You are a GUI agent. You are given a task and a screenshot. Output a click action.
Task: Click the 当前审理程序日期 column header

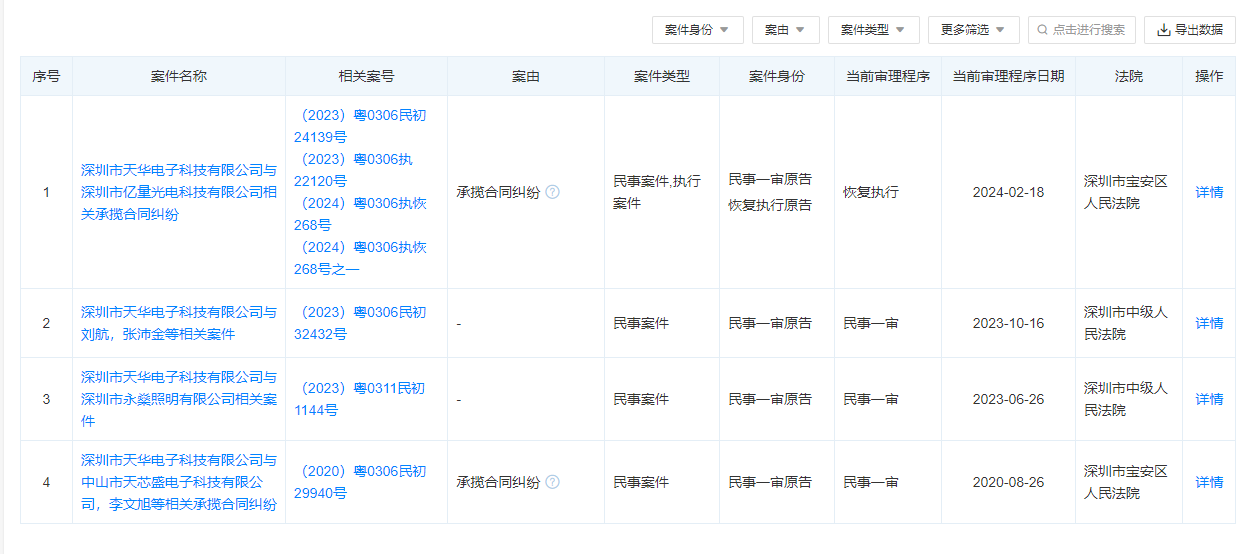[x=1008, y=76]
